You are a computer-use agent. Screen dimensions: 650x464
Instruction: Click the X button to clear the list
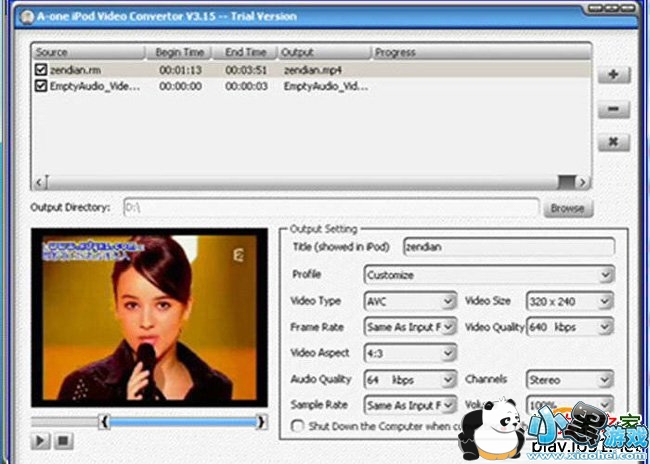point(614,142)
